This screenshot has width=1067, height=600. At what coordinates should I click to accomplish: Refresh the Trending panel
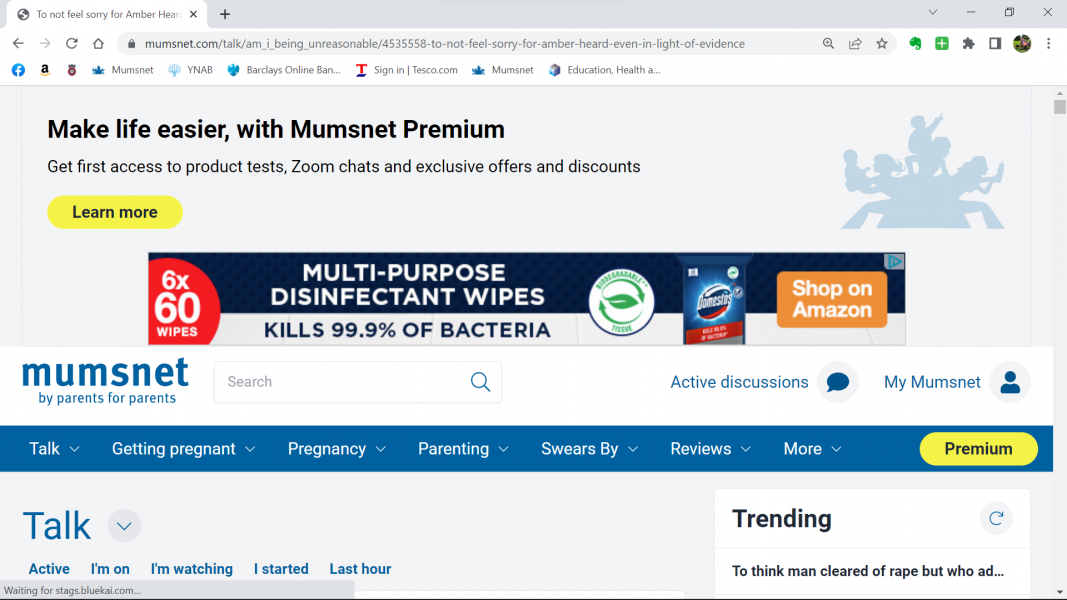coord(995,518)
